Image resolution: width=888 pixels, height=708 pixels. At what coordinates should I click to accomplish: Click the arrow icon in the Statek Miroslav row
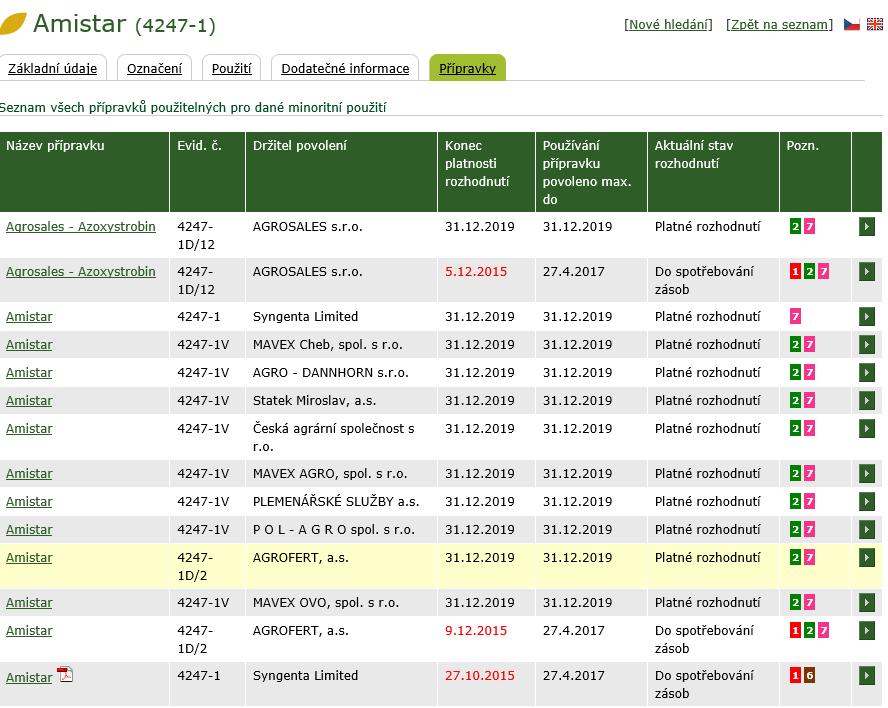pos(866,401)
